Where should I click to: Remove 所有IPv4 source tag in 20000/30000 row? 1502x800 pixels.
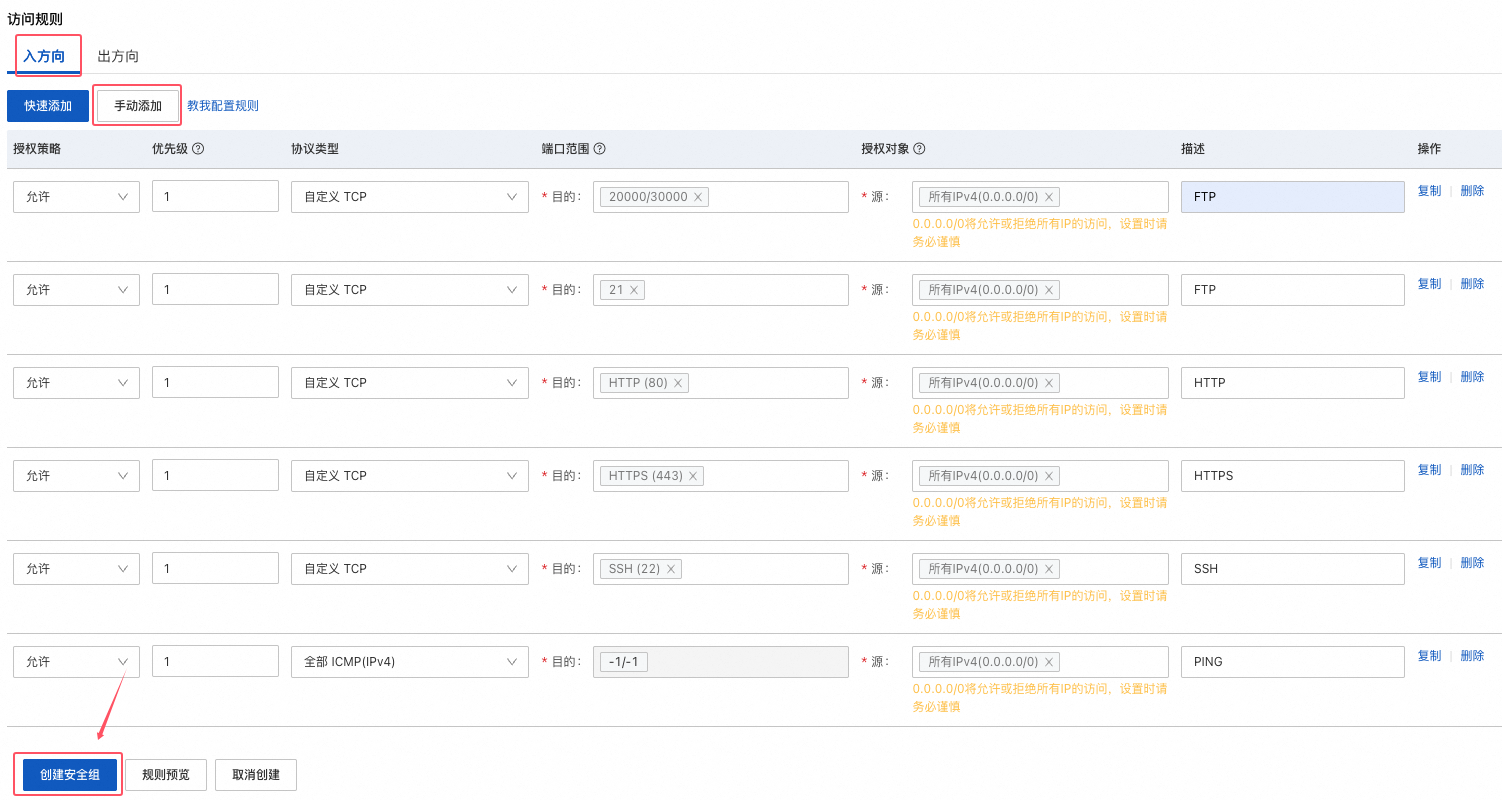tap(1049, 197)
